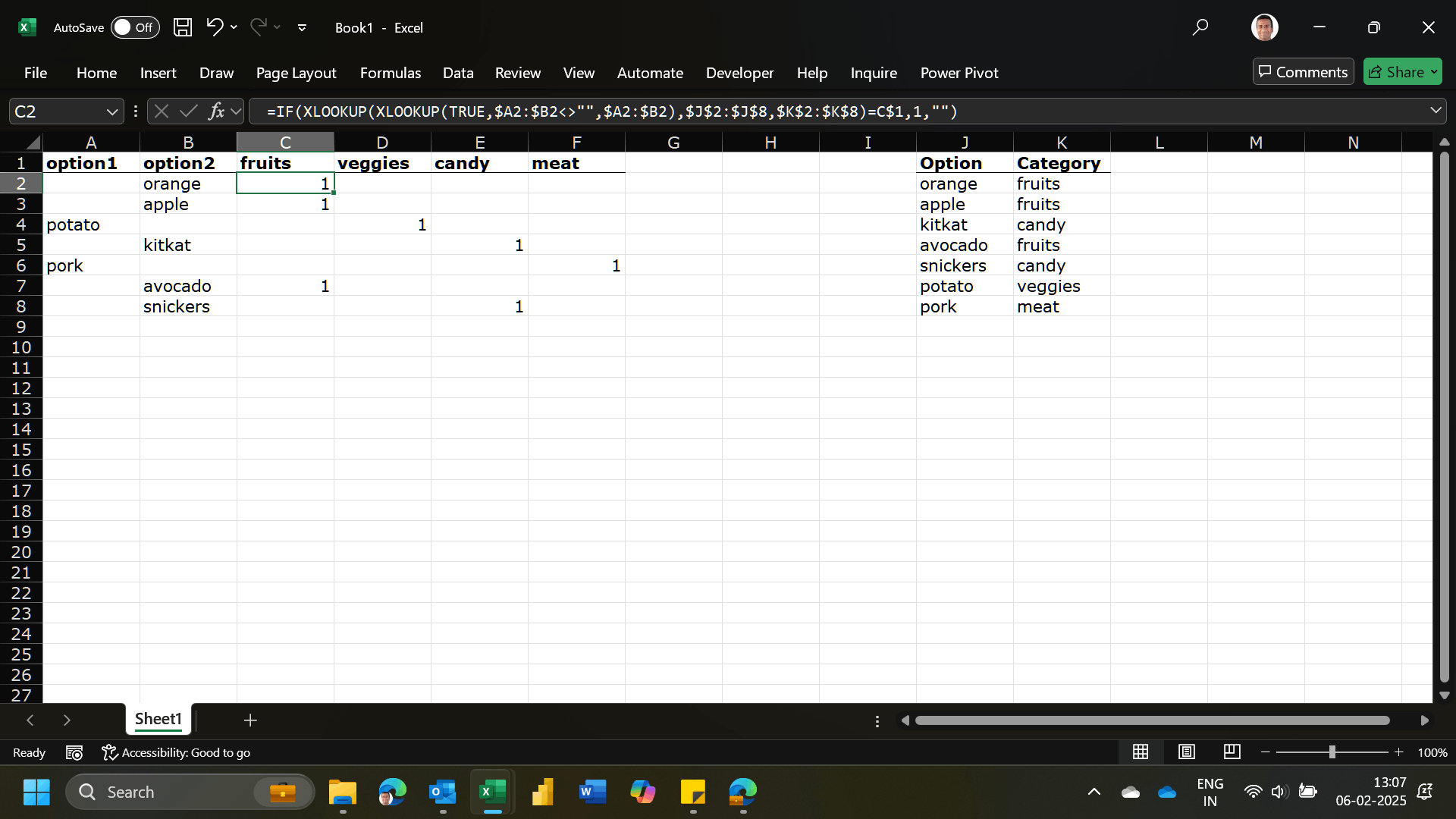Screen dimensions: 1456x819
Task: Open the Comments pane button
Action: pos(1303,72)
